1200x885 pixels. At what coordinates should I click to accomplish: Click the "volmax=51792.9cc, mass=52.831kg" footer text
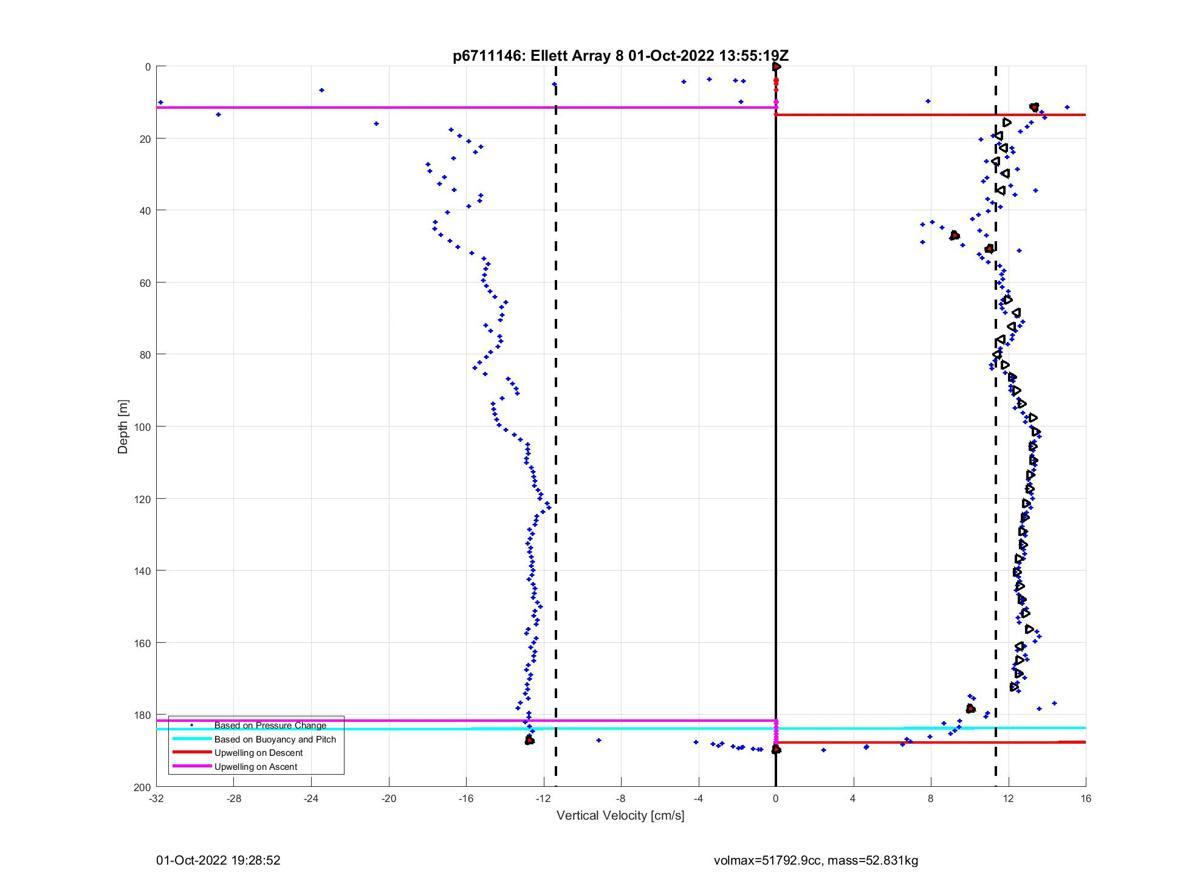pos(816,860)
